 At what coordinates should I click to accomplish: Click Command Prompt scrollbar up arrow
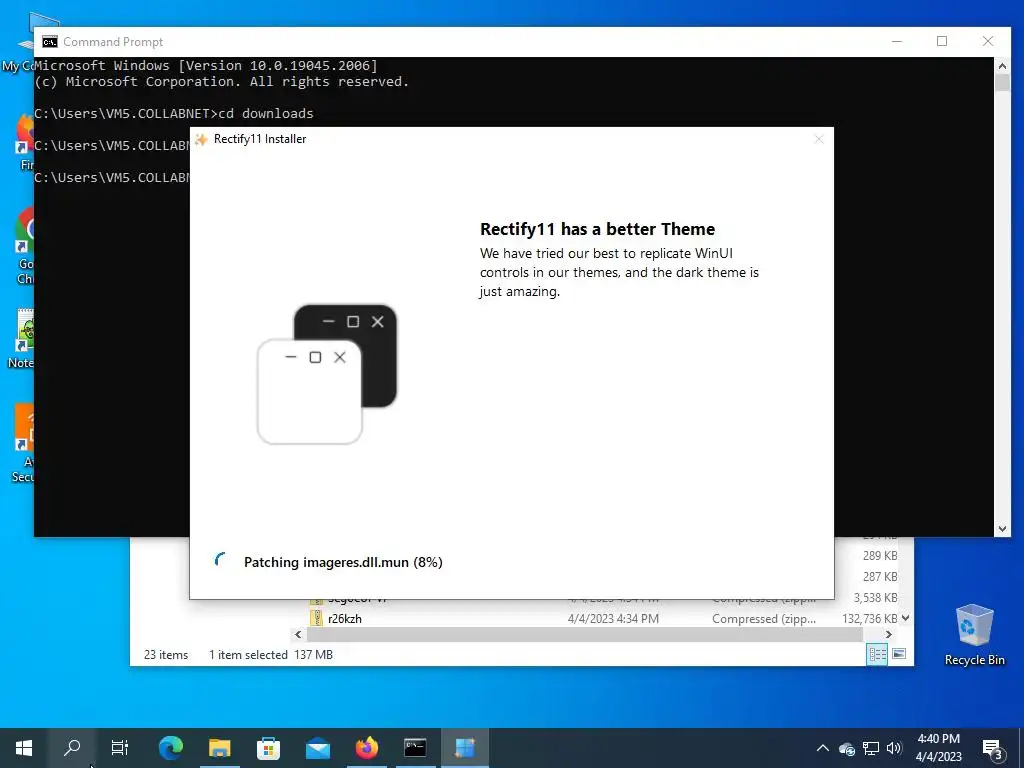pyautogui.click(x=1002, y=65)
